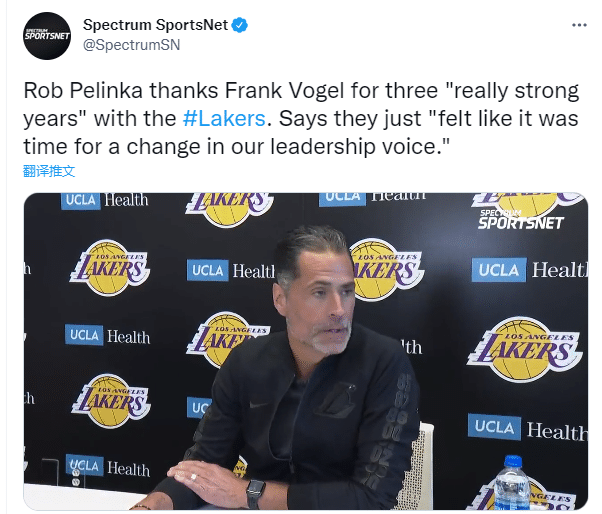Click the speaker's gray hair in the video
The height and width of the screenshot is (514, 602).
point(307,250)
